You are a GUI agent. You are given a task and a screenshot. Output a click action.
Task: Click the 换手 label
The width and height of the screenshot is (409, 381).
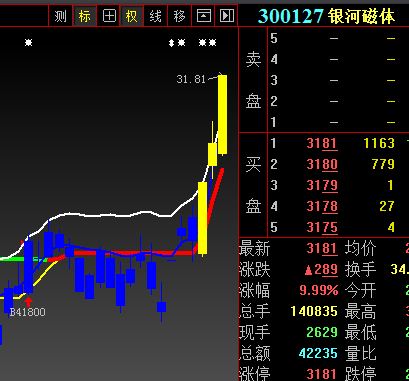[360, 269]
